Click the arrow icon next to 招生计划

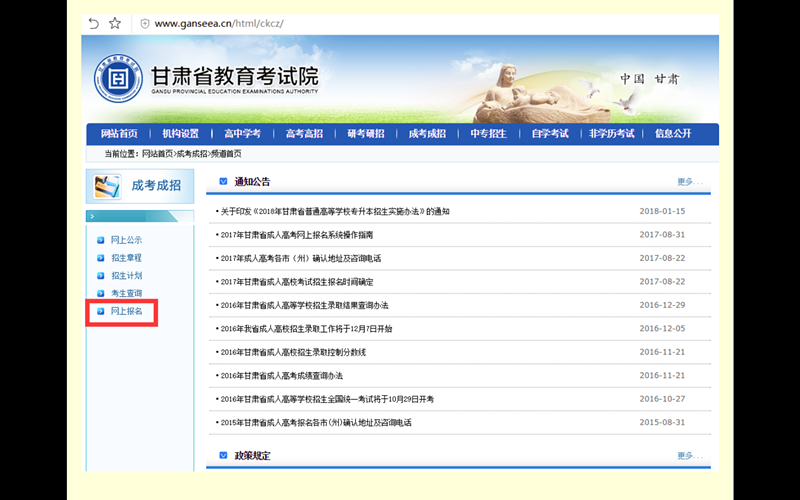100,275
